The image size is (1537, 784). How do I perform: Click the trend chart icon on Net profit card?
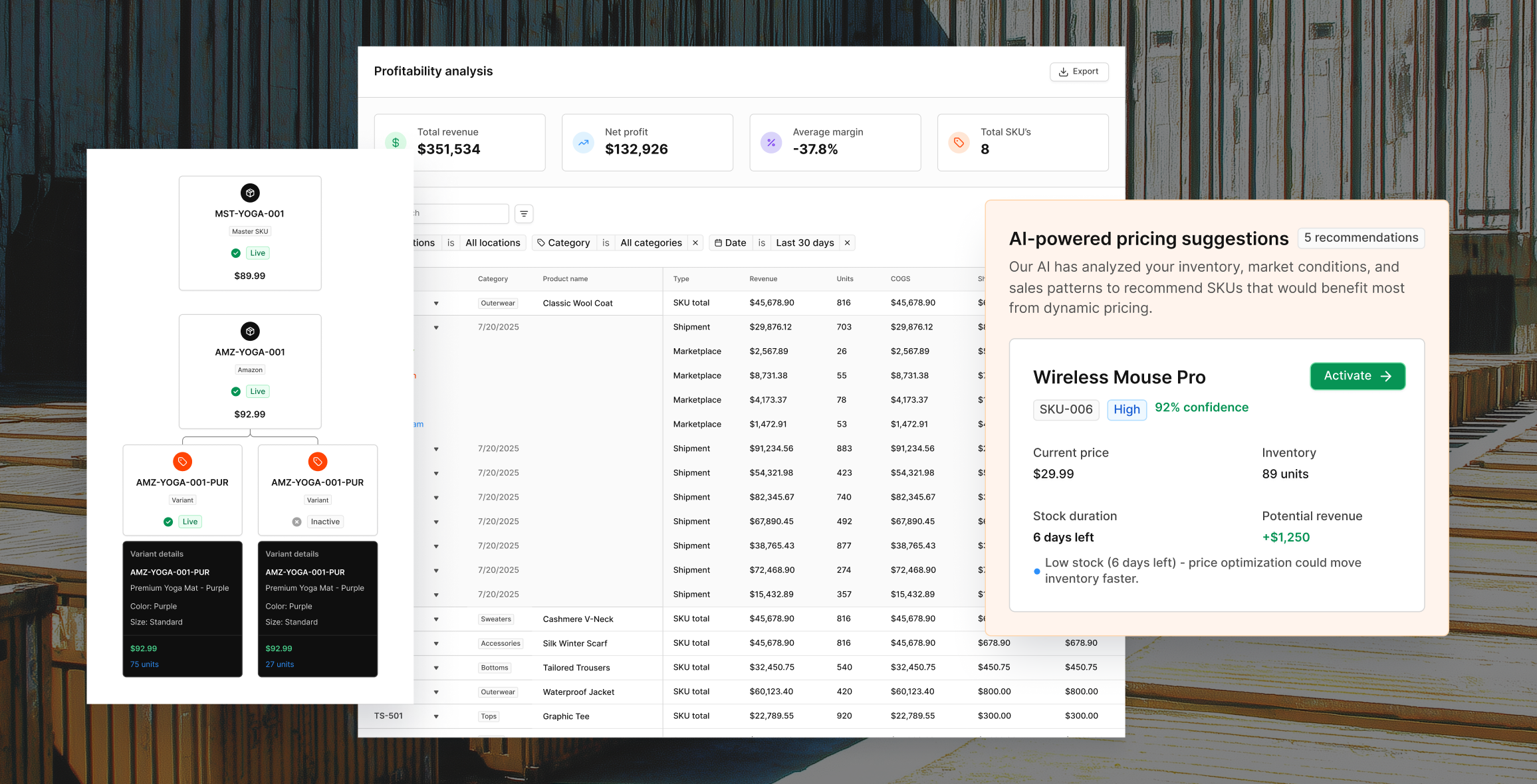click(583, 142)
